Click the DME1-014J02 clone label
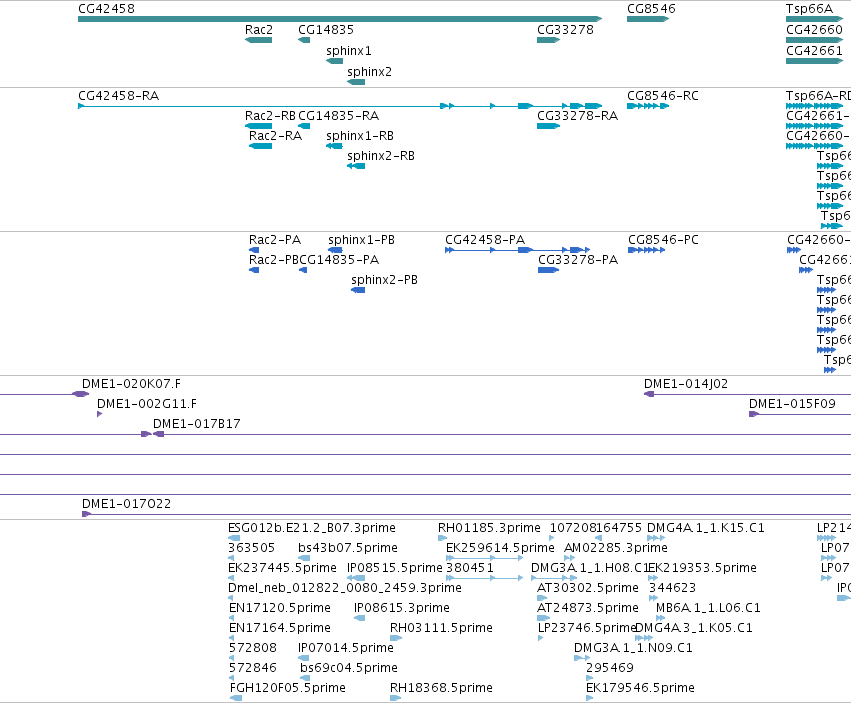Screen dimensions: 851x703 [x=686, y=384]
